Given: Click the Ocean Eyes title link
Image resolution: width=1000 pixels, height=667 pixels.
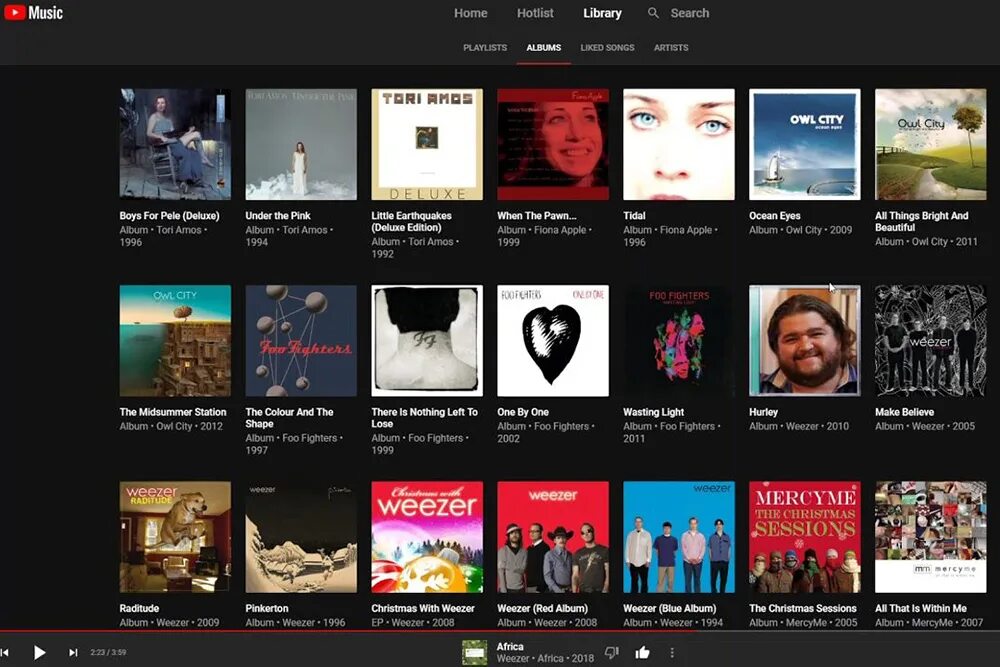Looking at the screenshot, I should tap(774, 216).
